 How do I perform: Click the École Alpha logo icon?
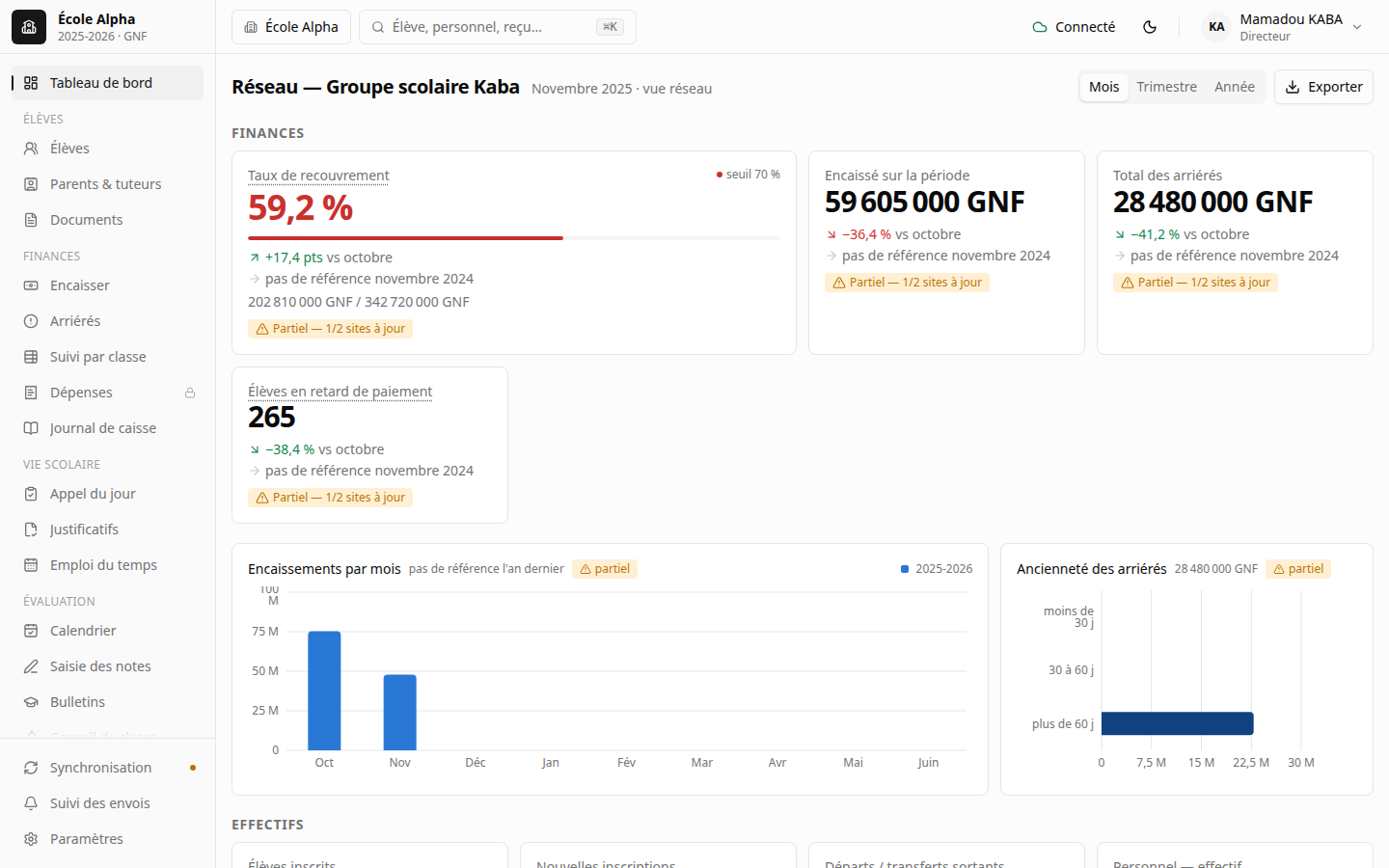pos(29,27)
